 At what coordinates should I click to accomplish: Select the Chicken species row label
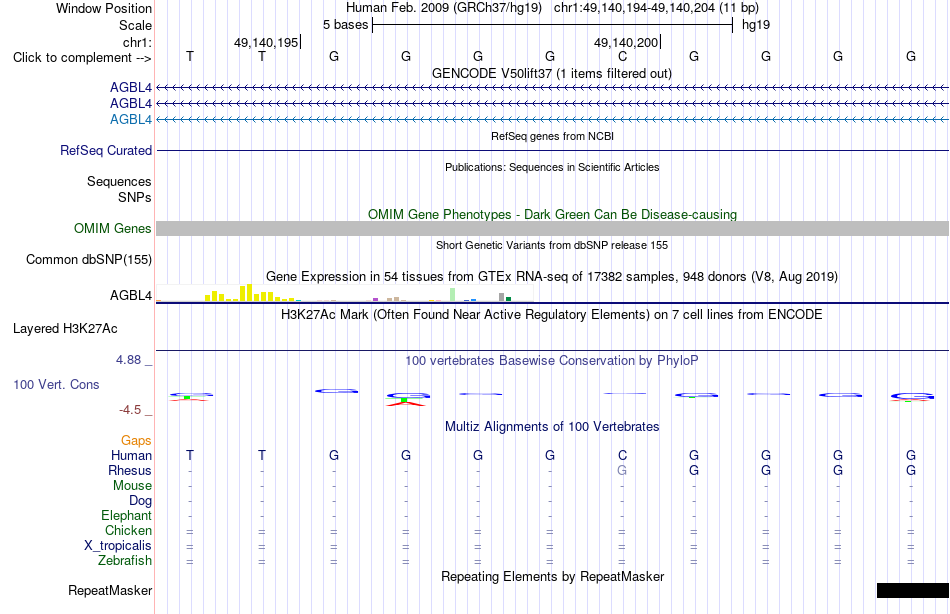128,530
